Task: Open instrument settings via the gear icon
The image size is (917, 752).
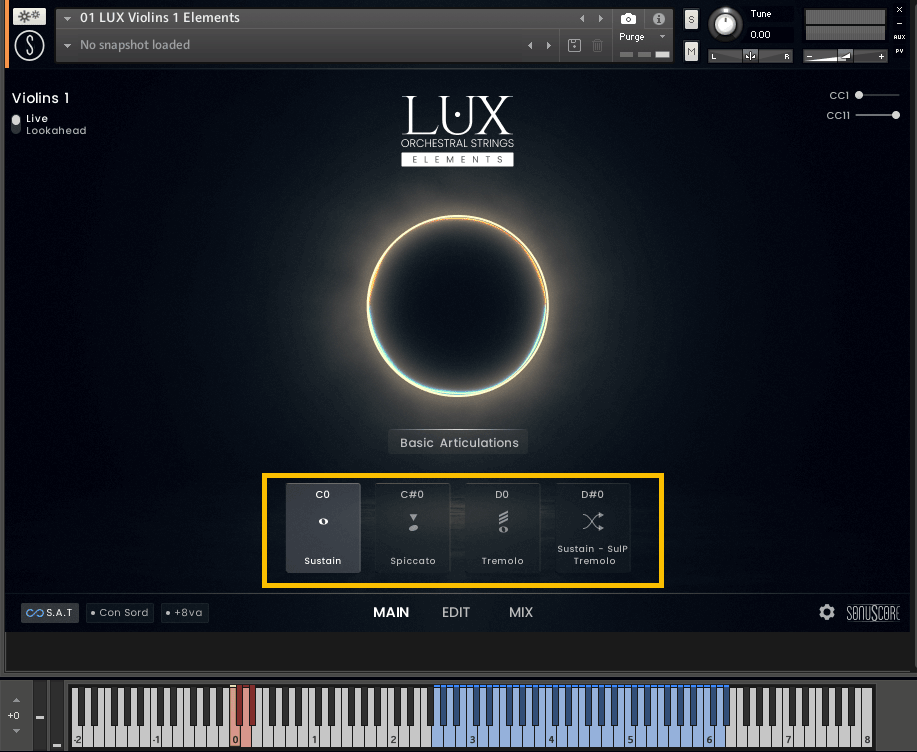Action: (827, 612)
